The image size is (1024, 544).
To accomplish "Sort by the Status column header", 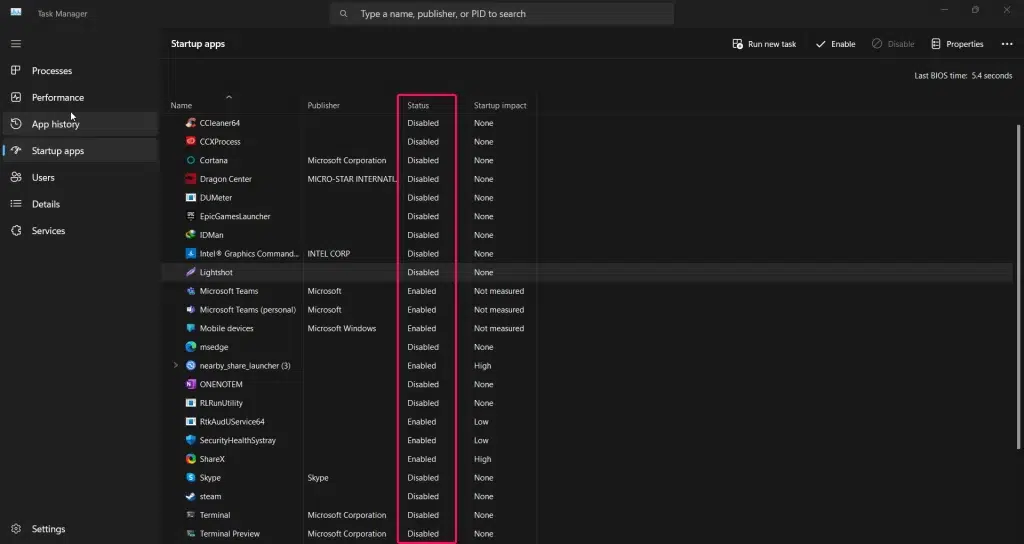I will tap(418, 105).
